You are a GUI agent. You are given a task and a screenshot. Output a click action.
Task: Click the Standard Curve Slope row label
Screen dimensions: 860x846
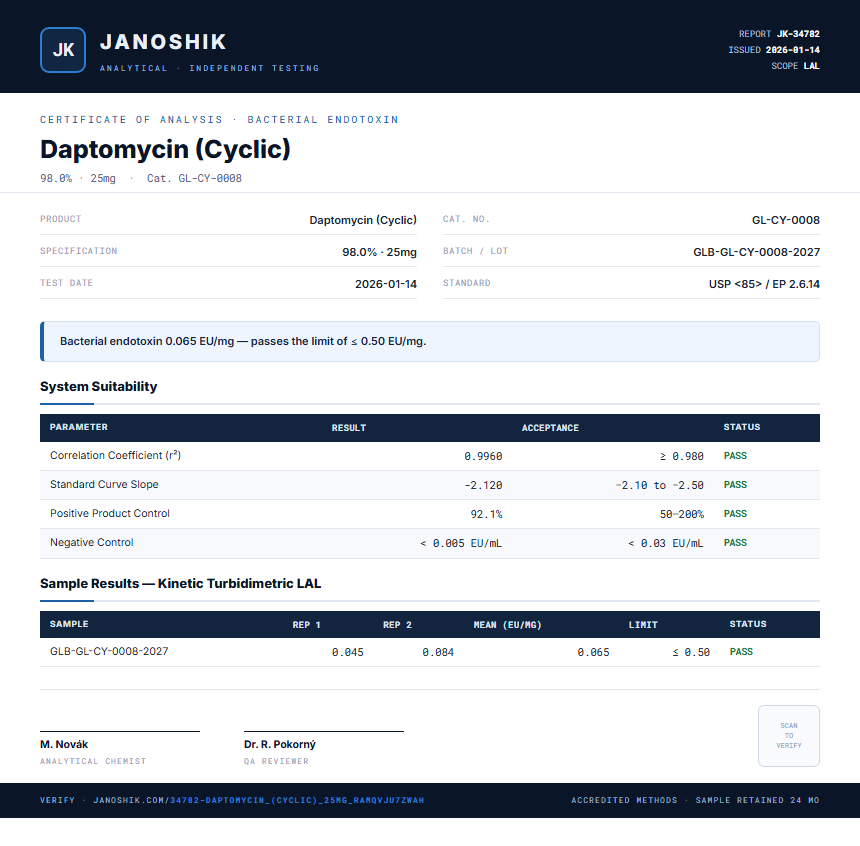(x=104, y=484)
